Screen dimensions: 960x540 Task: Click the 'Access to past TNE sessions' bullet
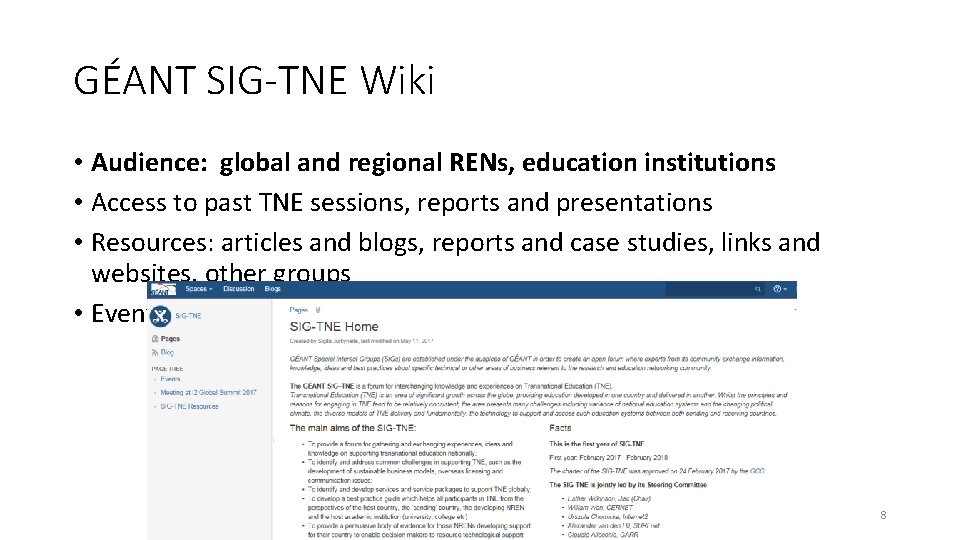402,203
